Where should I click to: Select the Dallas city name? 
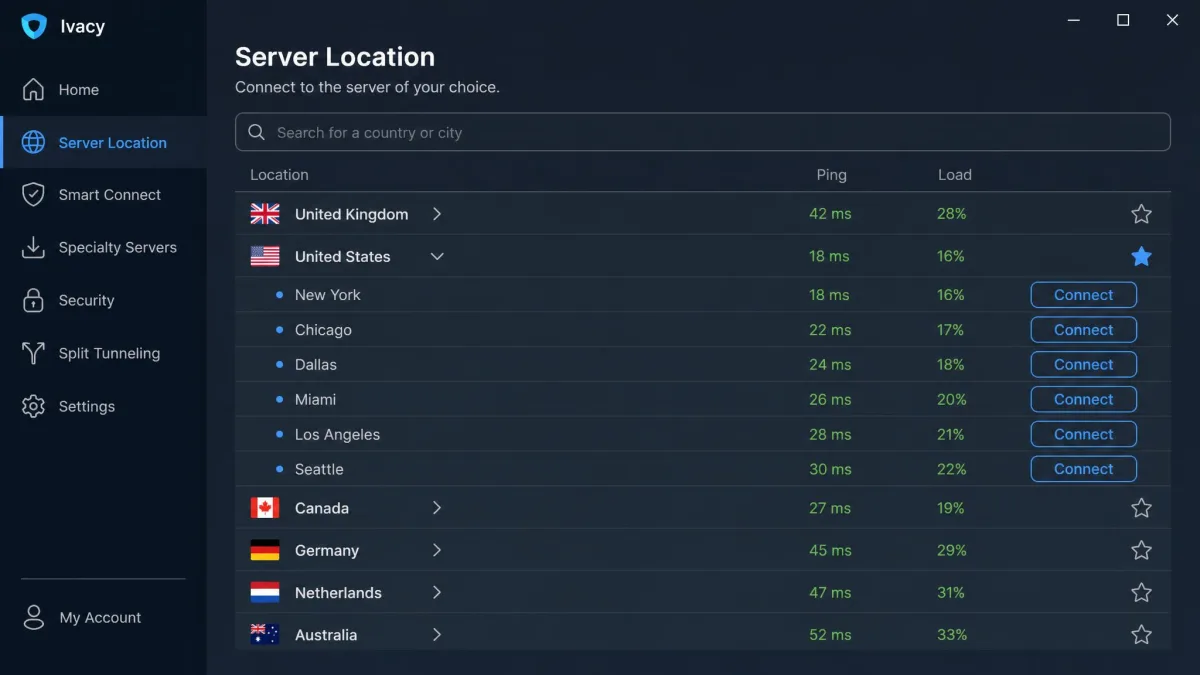316,365
